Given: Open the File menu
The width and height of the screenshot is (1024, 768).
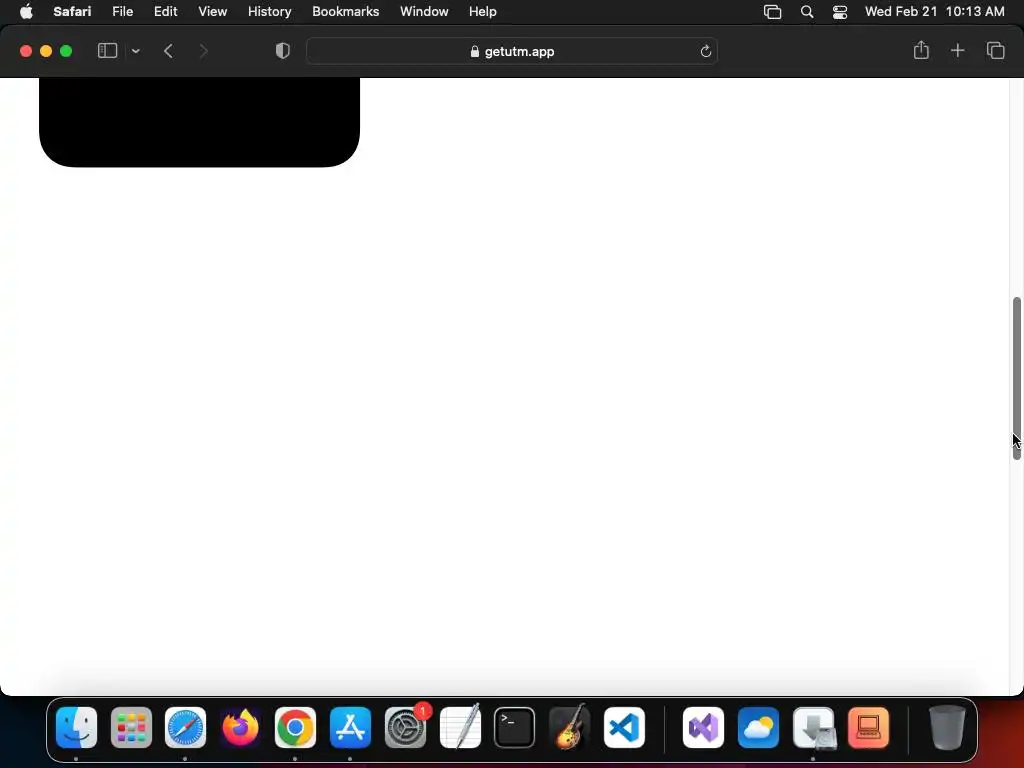Looking at the screenshot, I should pyautogui.click(x=122, y=11).
